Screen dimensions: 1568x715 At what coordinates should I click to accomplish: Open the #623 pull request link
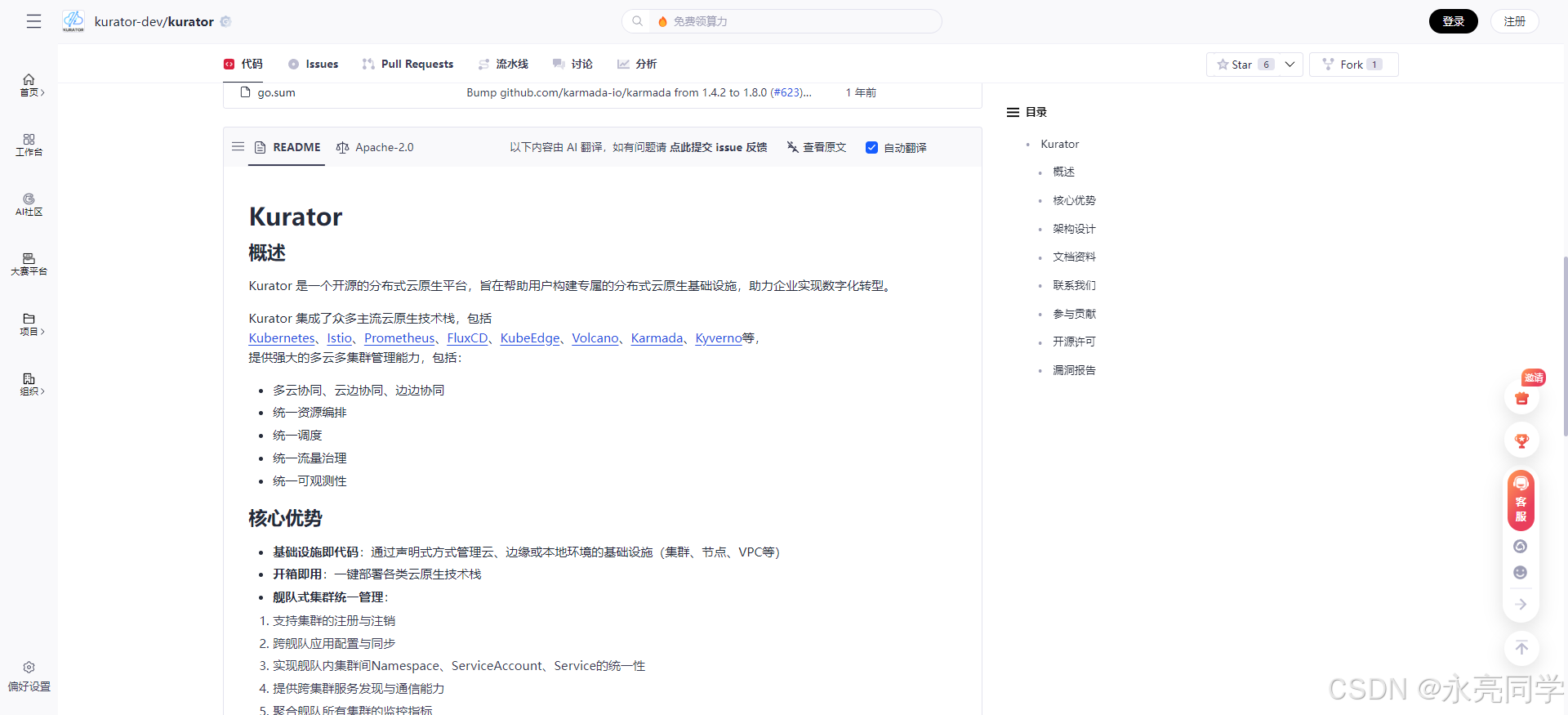(x=786, y=92)
